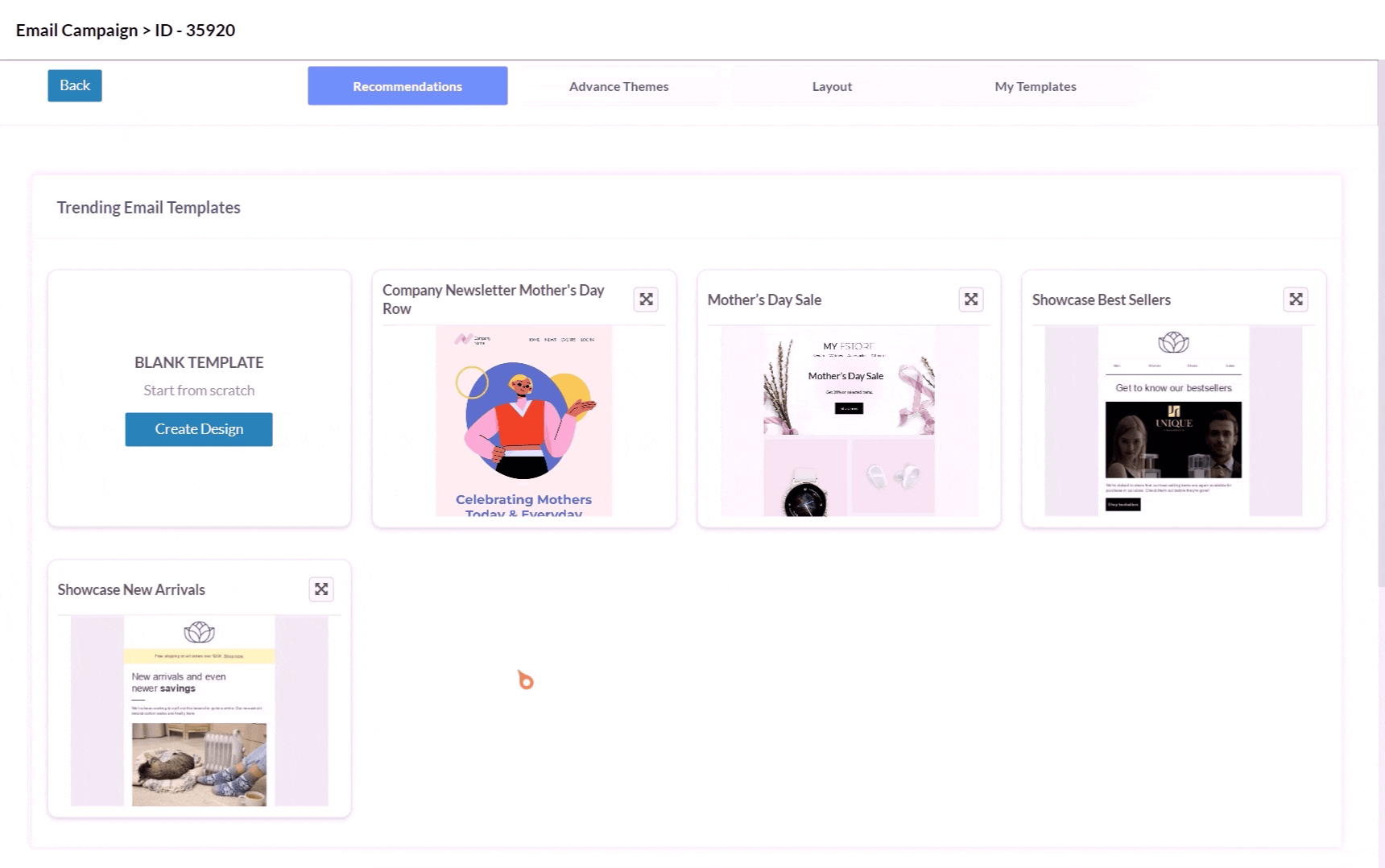Image resolution: width=1385 pixels, height=868 pixels.
Task: Go back using the Back button
Action: click(x=75, y=85)
